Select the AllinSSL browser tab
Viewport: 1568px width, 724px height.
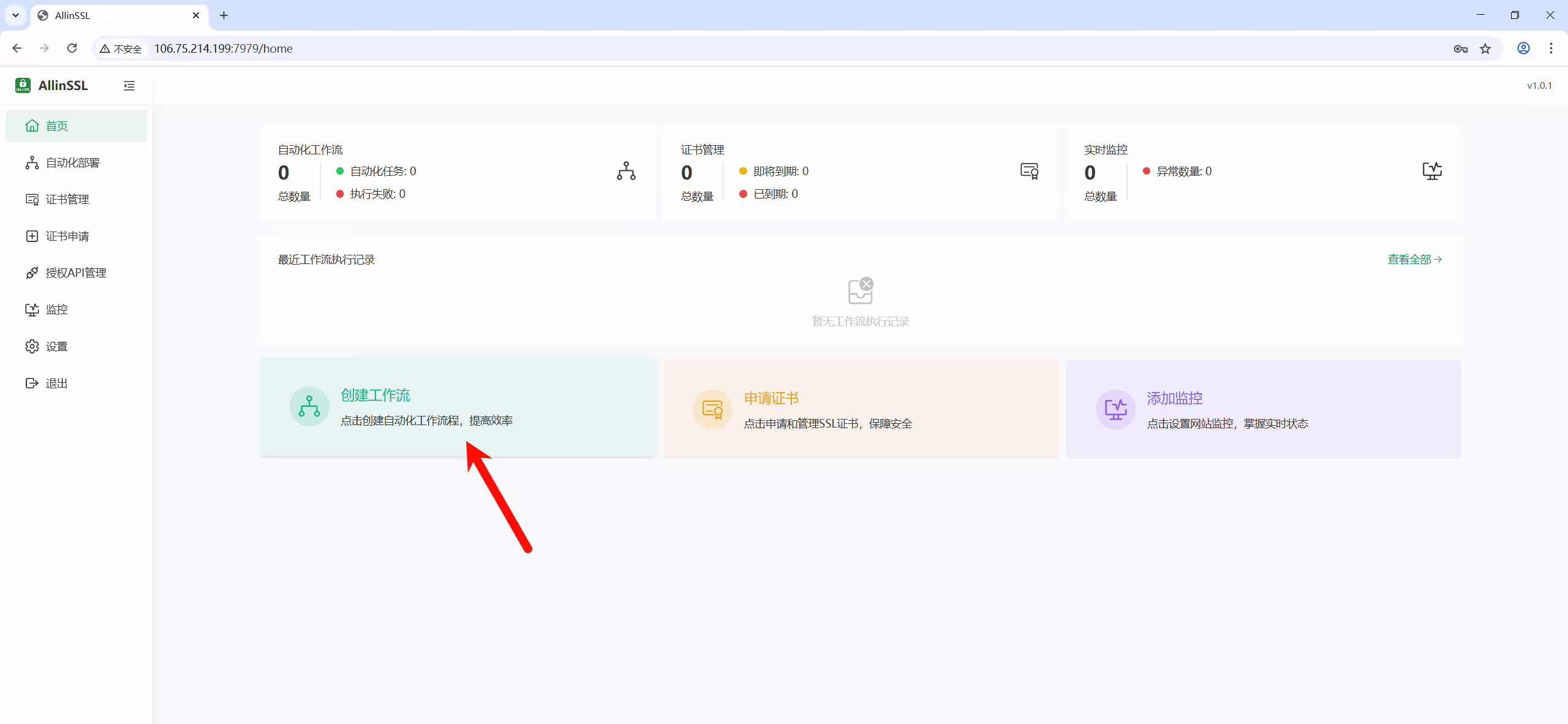[x=119, y=15]
